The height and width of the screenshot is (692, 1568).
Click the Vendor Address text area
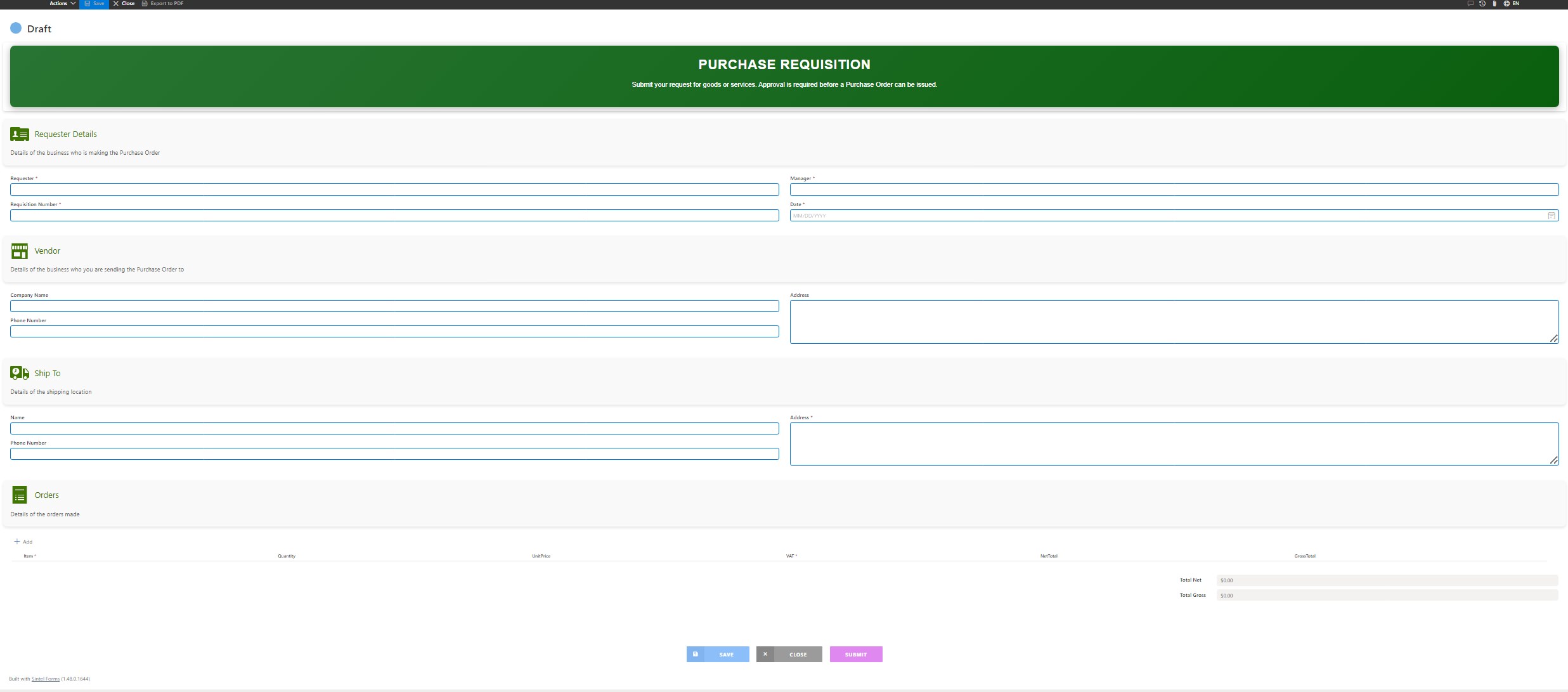pyautogui.click(x=1173, y=322)
